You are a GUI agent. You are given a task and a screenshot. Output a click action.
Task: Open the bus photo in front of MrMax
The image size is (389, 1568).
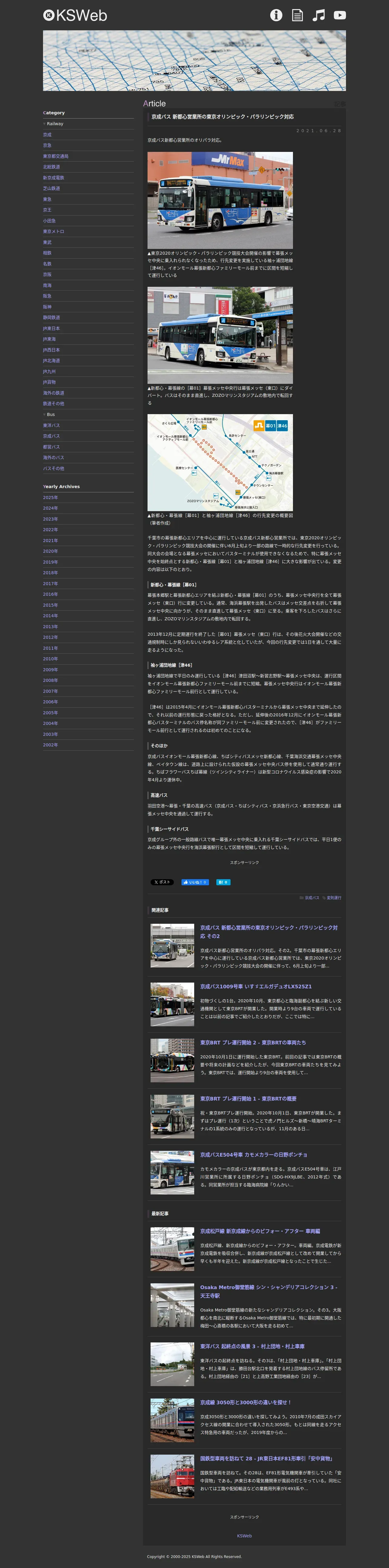coord(220,200)
